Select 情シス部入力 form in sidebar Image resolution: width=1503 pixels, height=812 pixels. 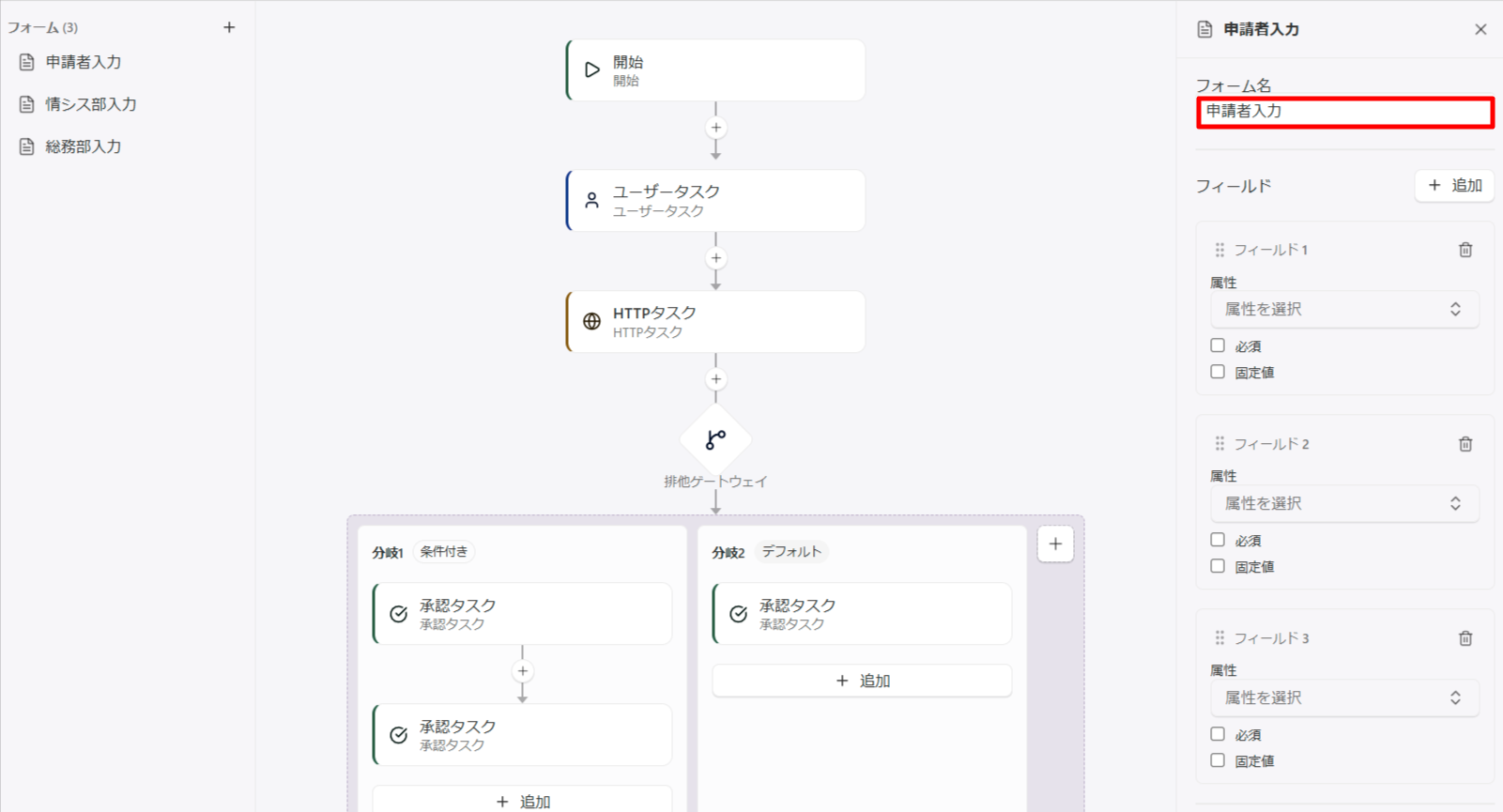point(91,104)
